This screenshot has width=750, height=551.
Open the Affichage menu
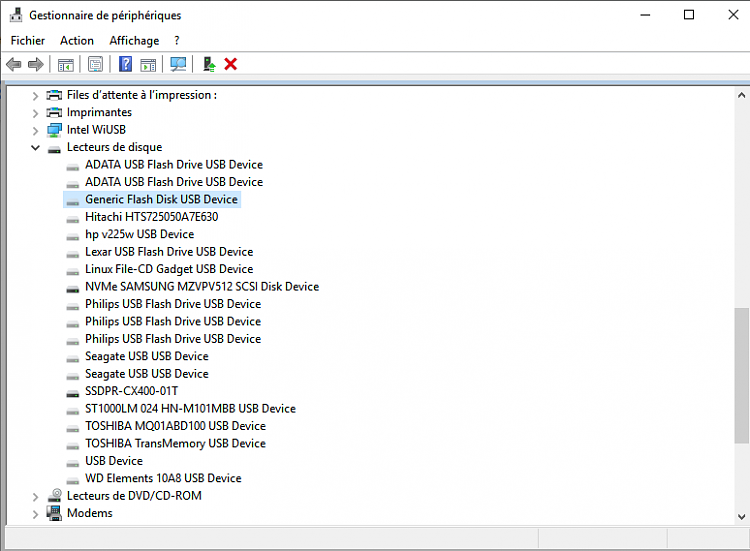tap(134, 41)
